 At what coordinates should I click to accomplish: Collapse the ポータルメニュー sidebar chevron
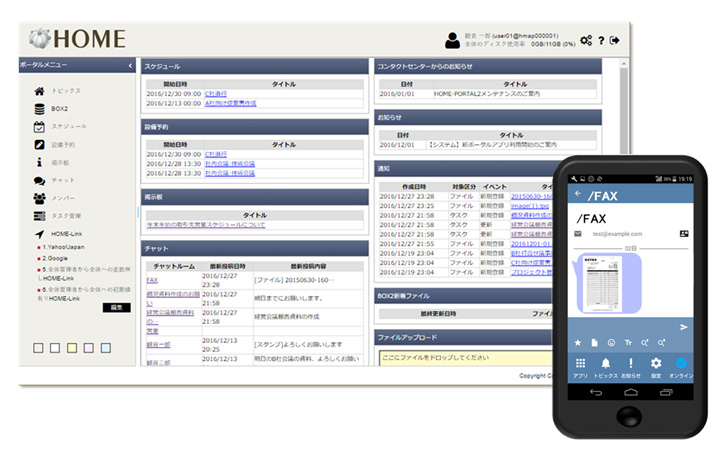130,66
